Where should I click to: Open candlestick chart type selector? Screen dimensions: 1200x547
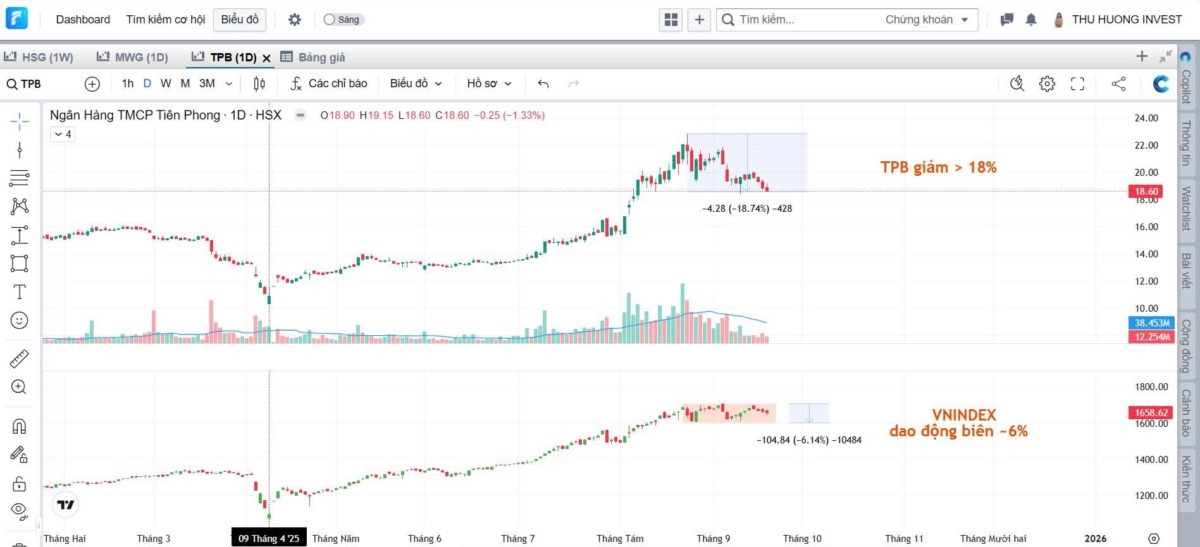260,84
